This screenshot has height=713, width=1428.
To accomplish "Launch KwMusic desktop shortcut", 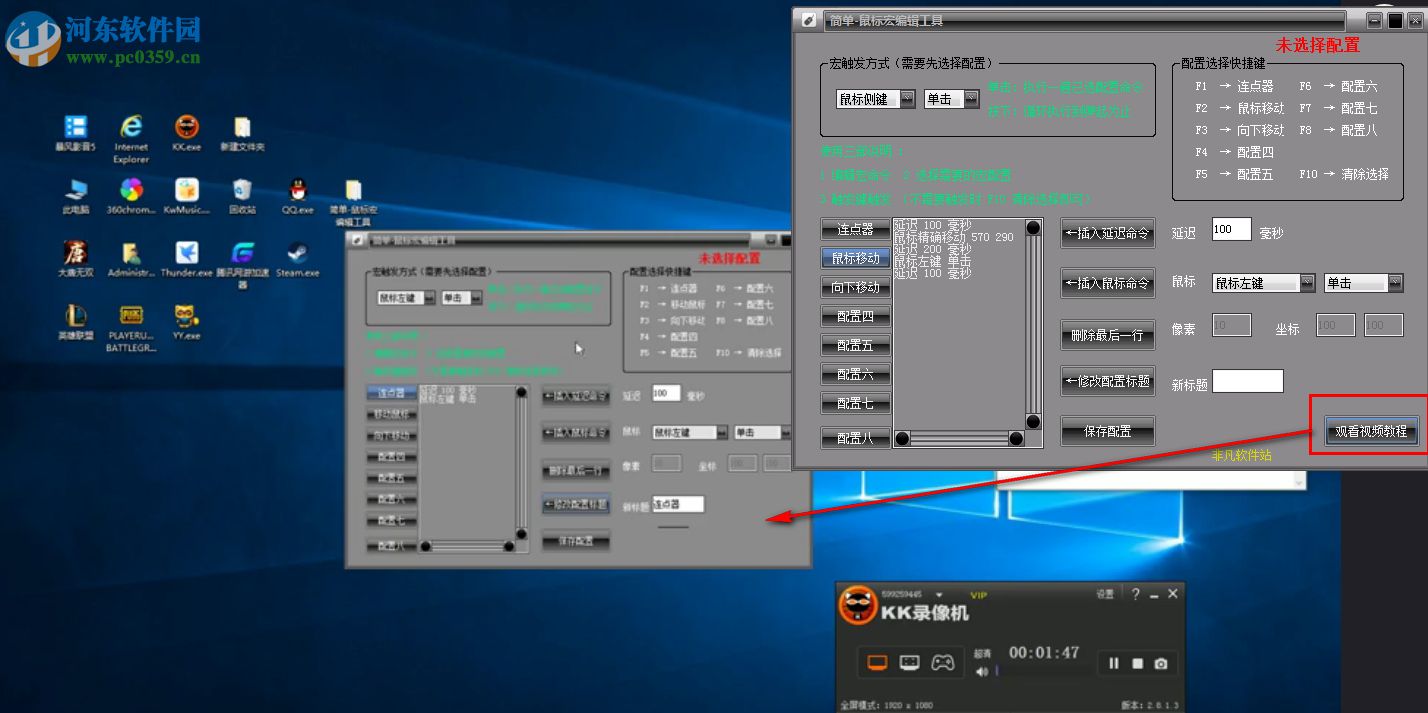I will click(x=186, y=196).
